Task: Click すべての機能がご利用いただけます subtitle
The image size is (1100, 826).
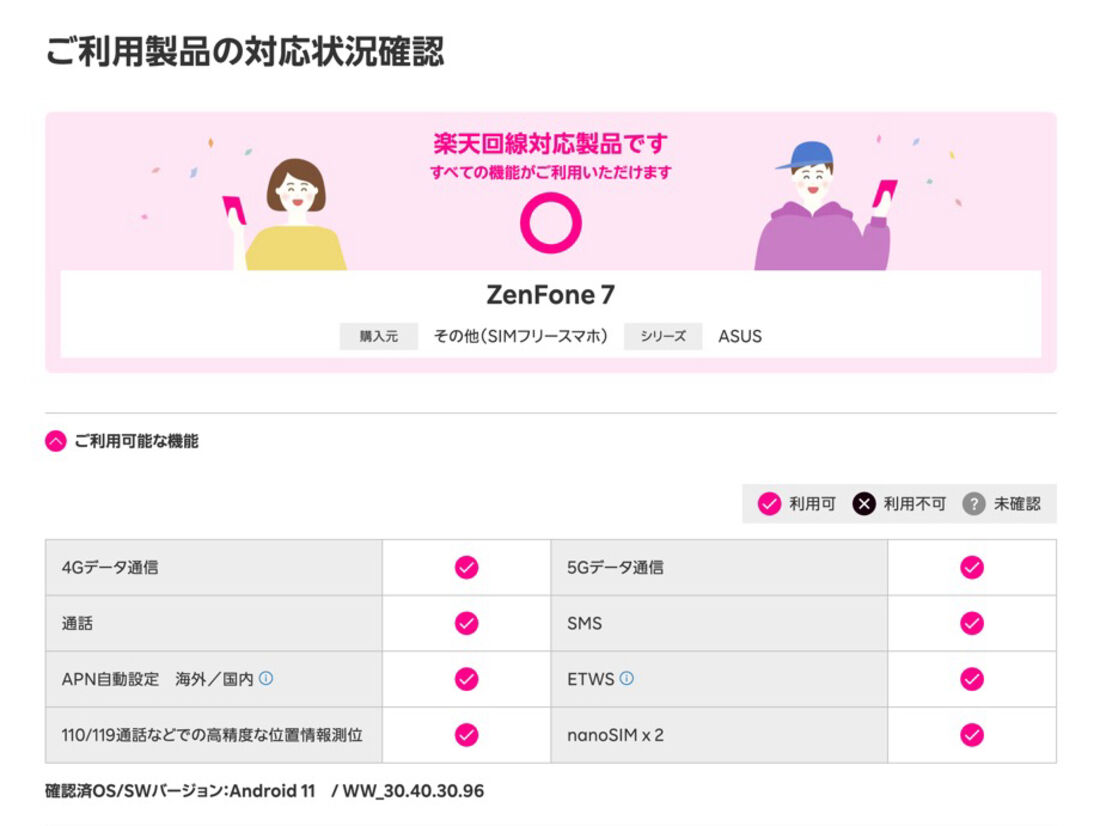Action: pyautogui.click(x=551, y=172)
